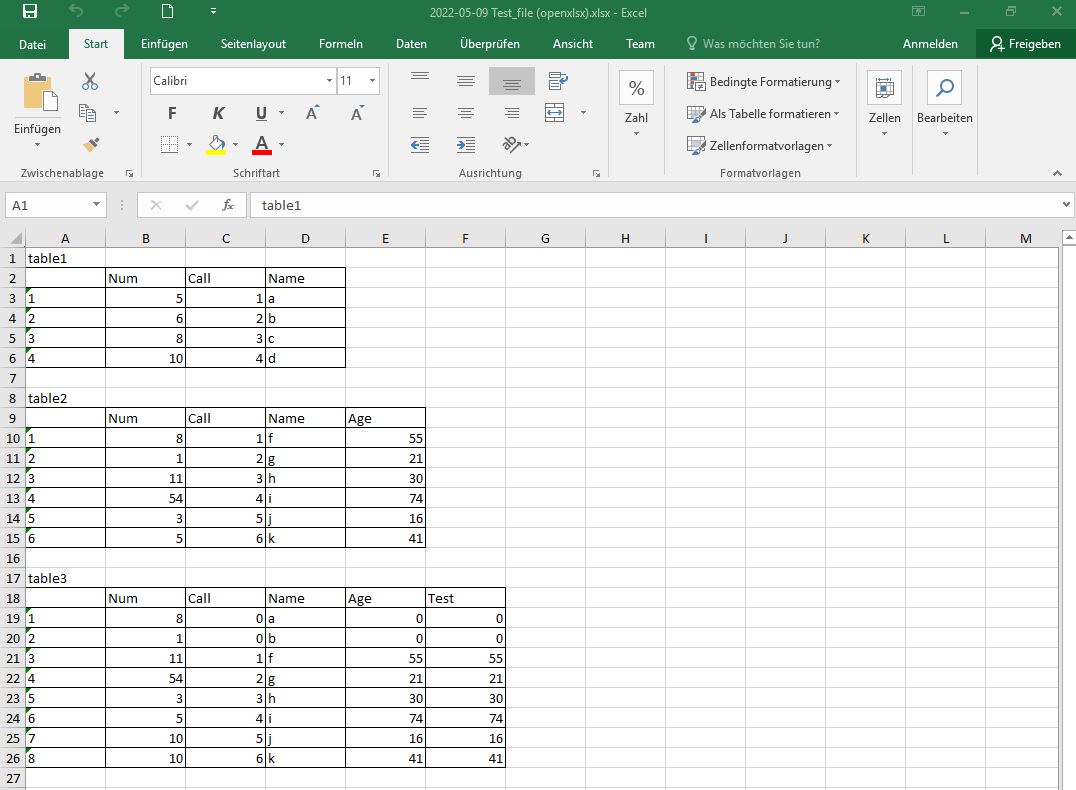Switch to the Formeln tab

tap(340, 44)
